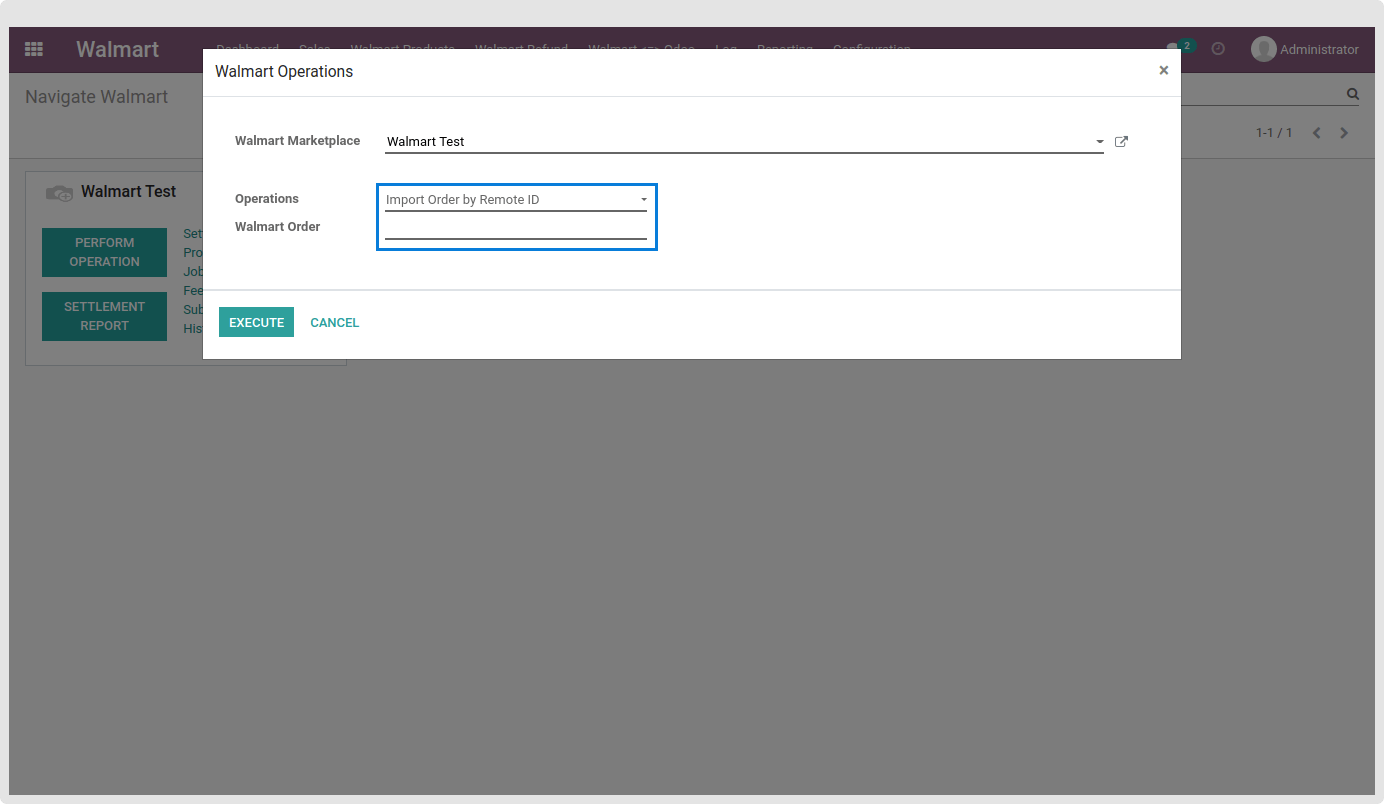Screen dimensions: 1384x804
Task: Click the Walmart Marketplace field label
Action: click(297, 141)
